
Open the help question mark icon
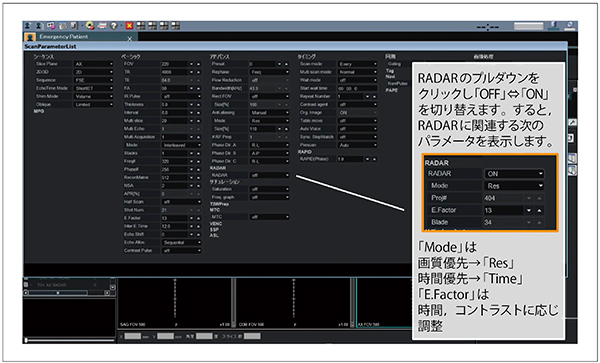point(114,26)
